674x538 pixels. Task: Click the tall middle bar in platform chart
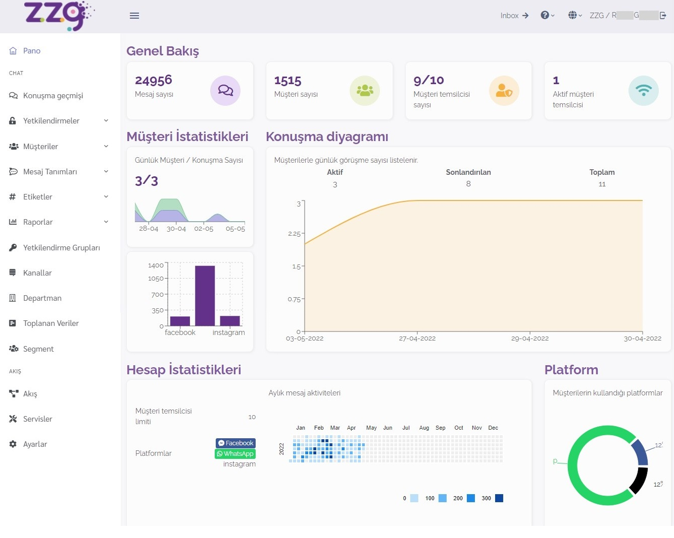205,296
